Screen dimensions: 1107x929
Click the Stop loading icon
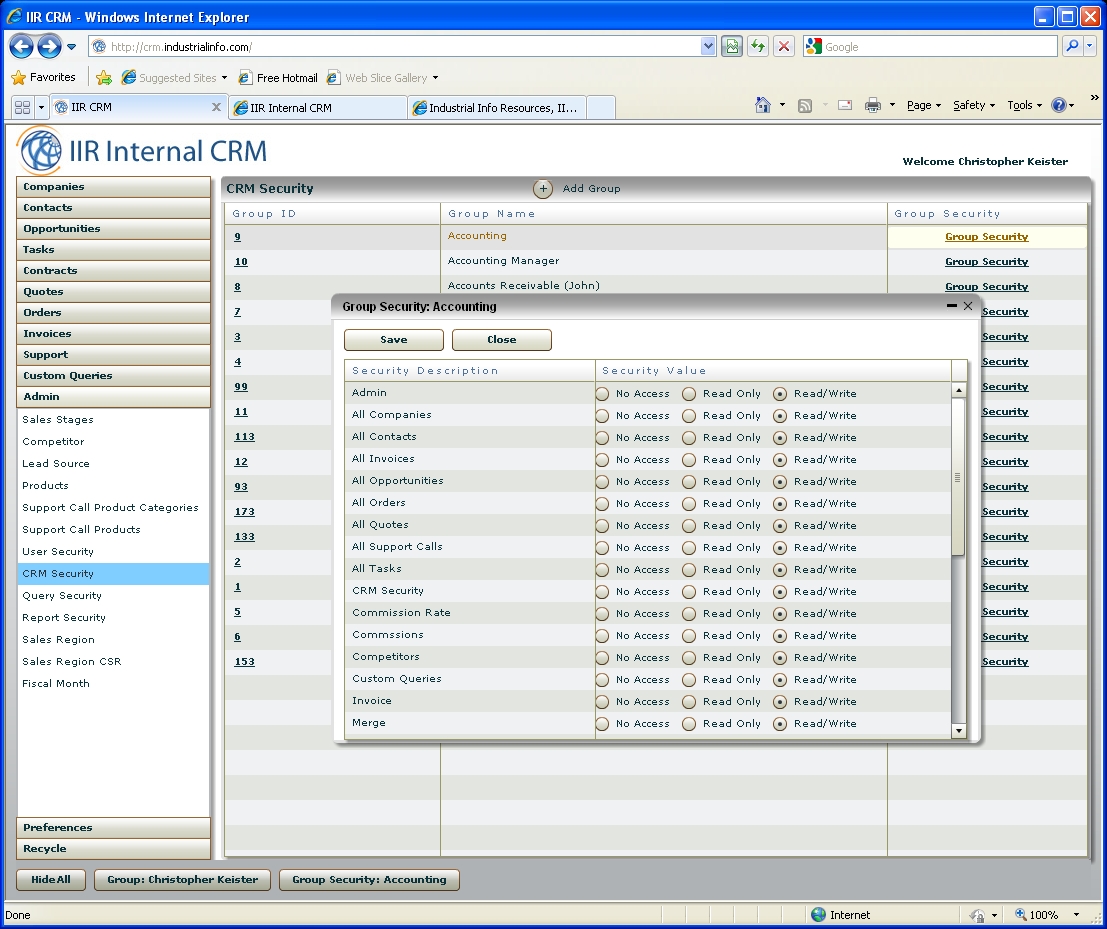tap(784, 47)
